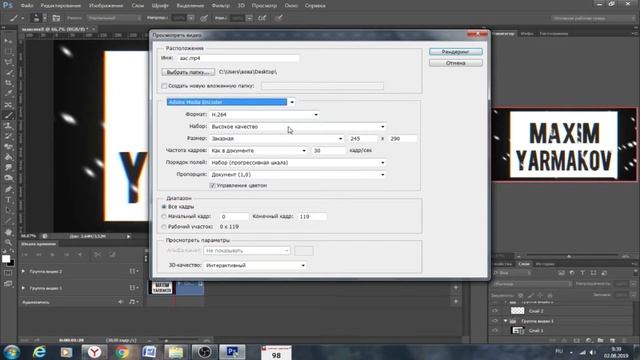Switch to the 'Слои' tab

[524, 264]
